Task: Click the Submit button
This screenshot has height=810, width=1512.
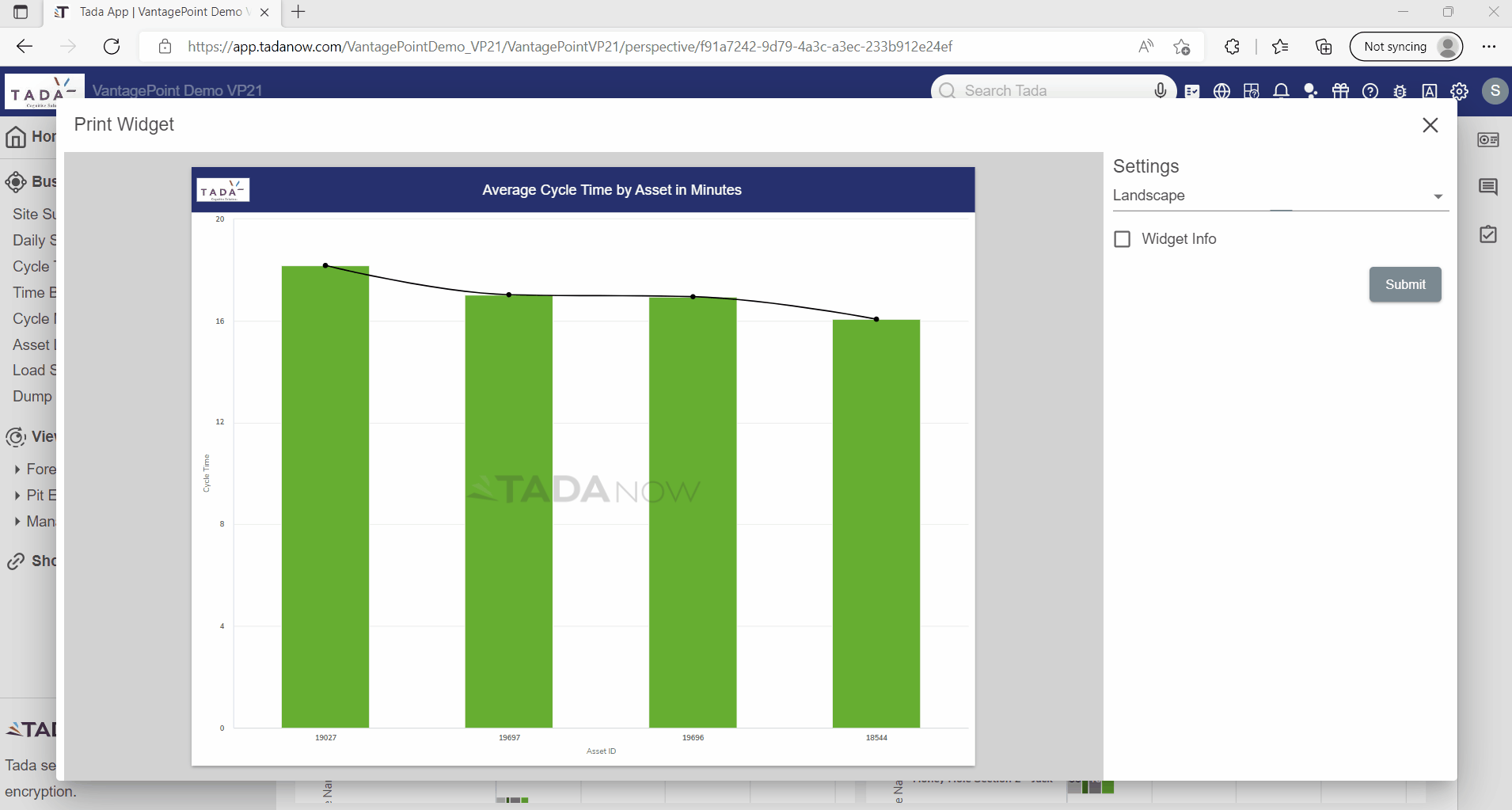Action: click(x=1404, y=284)
